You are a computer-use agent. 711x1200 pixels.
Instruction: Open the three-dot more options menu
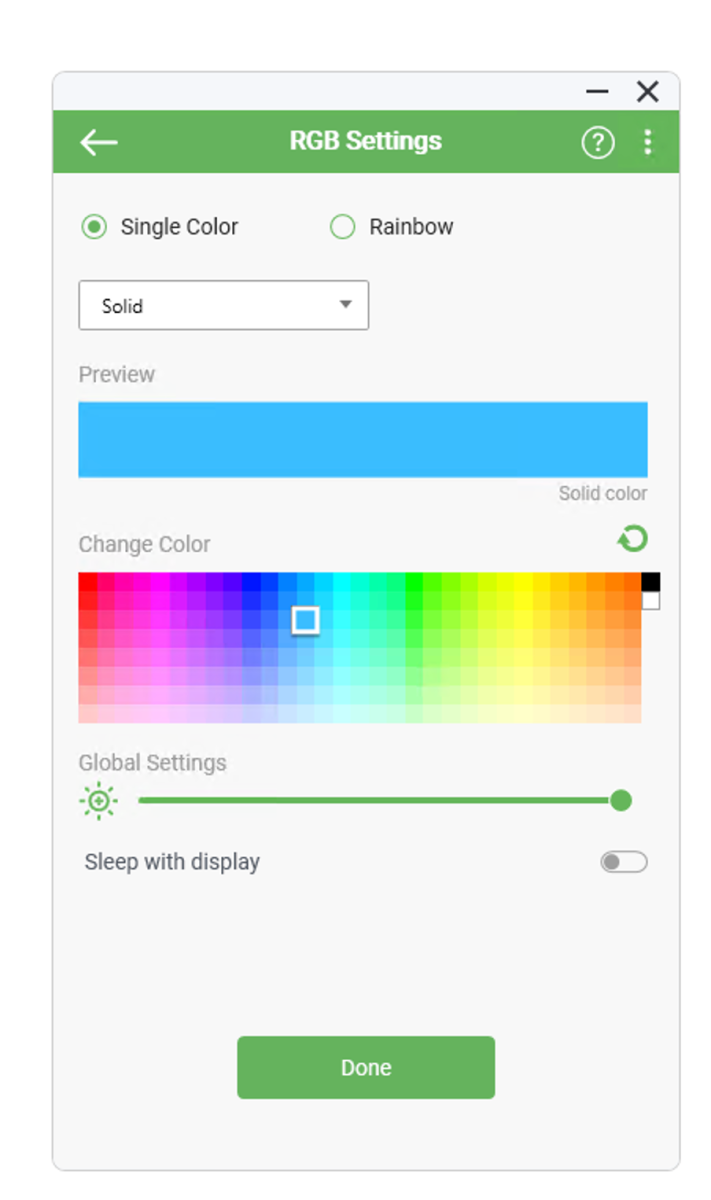pos(648,142)
